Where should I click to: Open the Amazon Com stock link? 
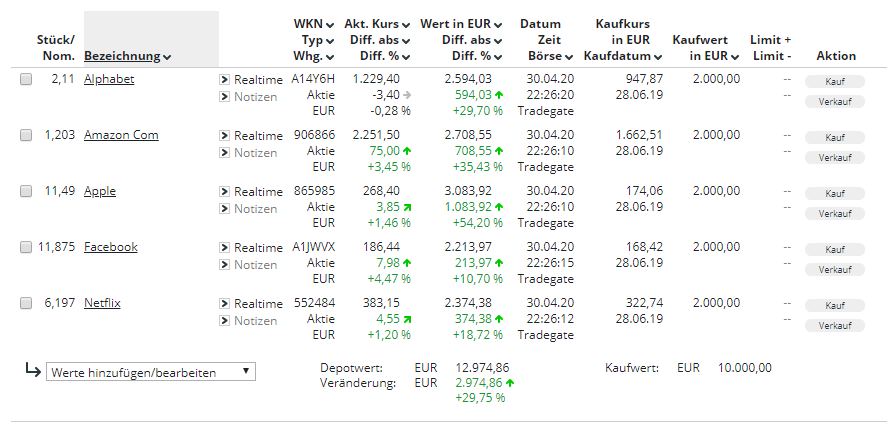121,135
